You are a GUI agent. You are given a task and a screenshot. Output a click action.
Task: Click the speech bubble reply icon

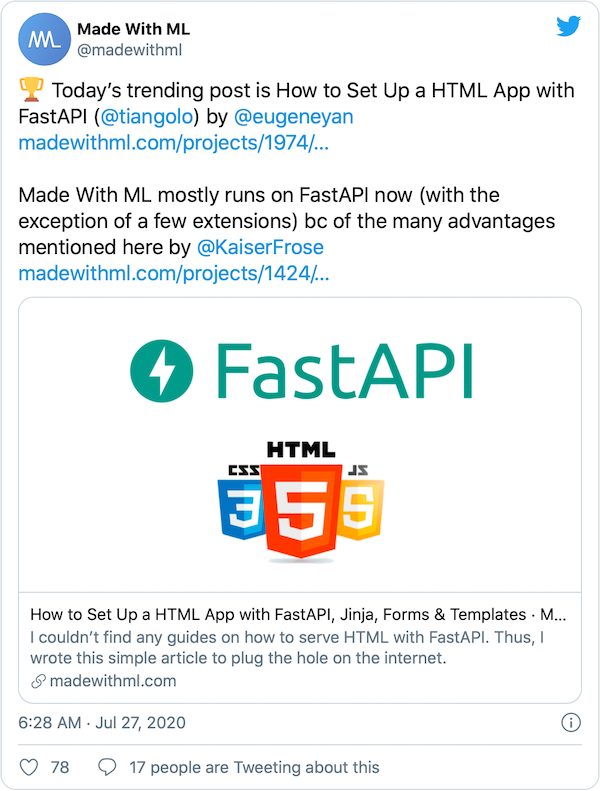[107, 767]
